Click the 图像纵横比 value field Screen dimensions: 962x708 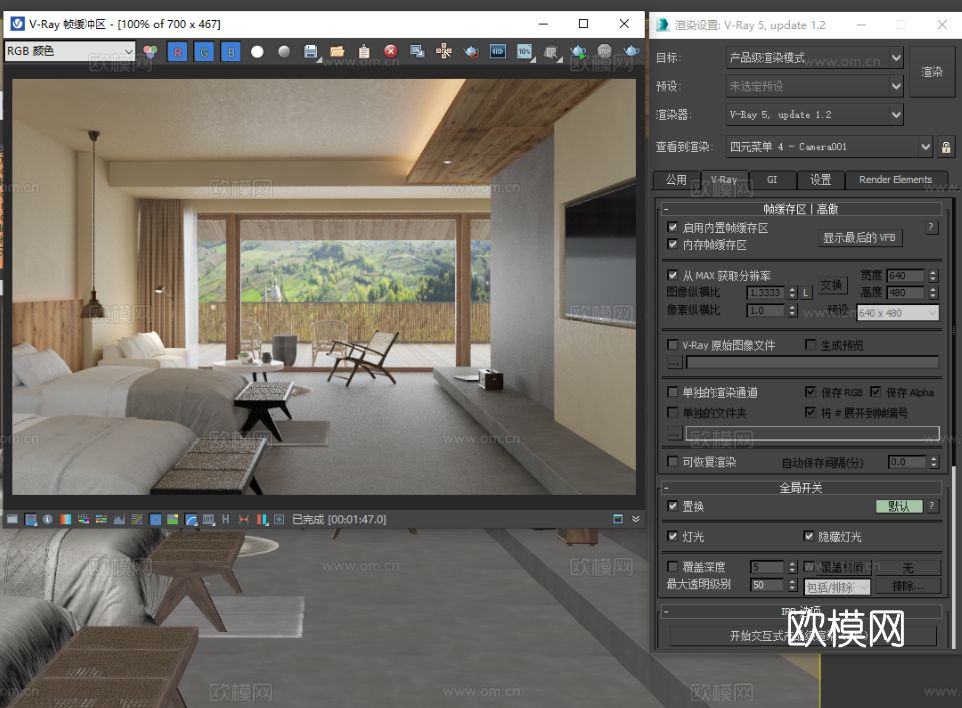tap(767, 292)
